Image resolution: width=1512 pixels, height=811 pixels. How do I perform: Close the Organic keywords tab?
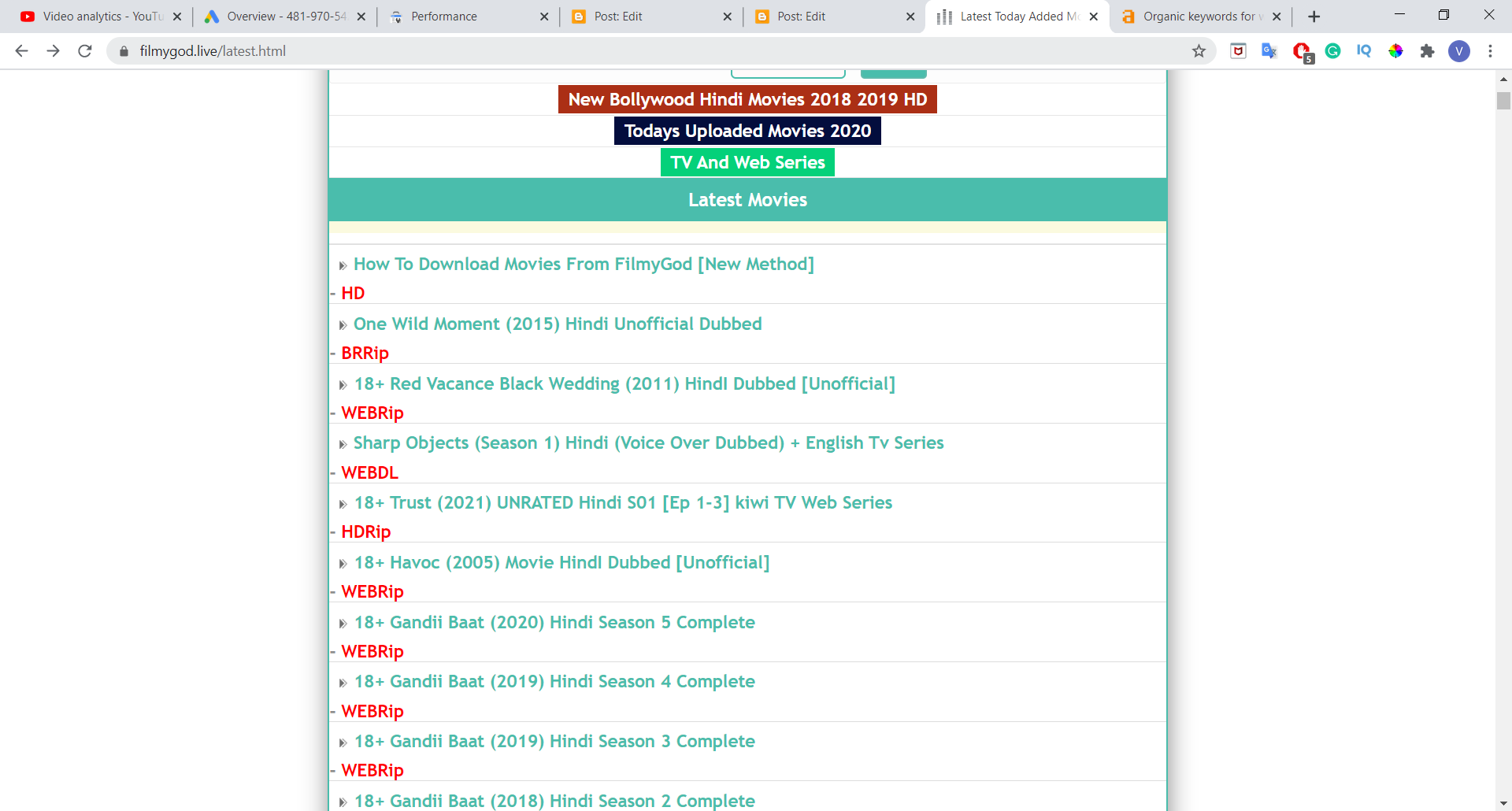[1277, 17]
